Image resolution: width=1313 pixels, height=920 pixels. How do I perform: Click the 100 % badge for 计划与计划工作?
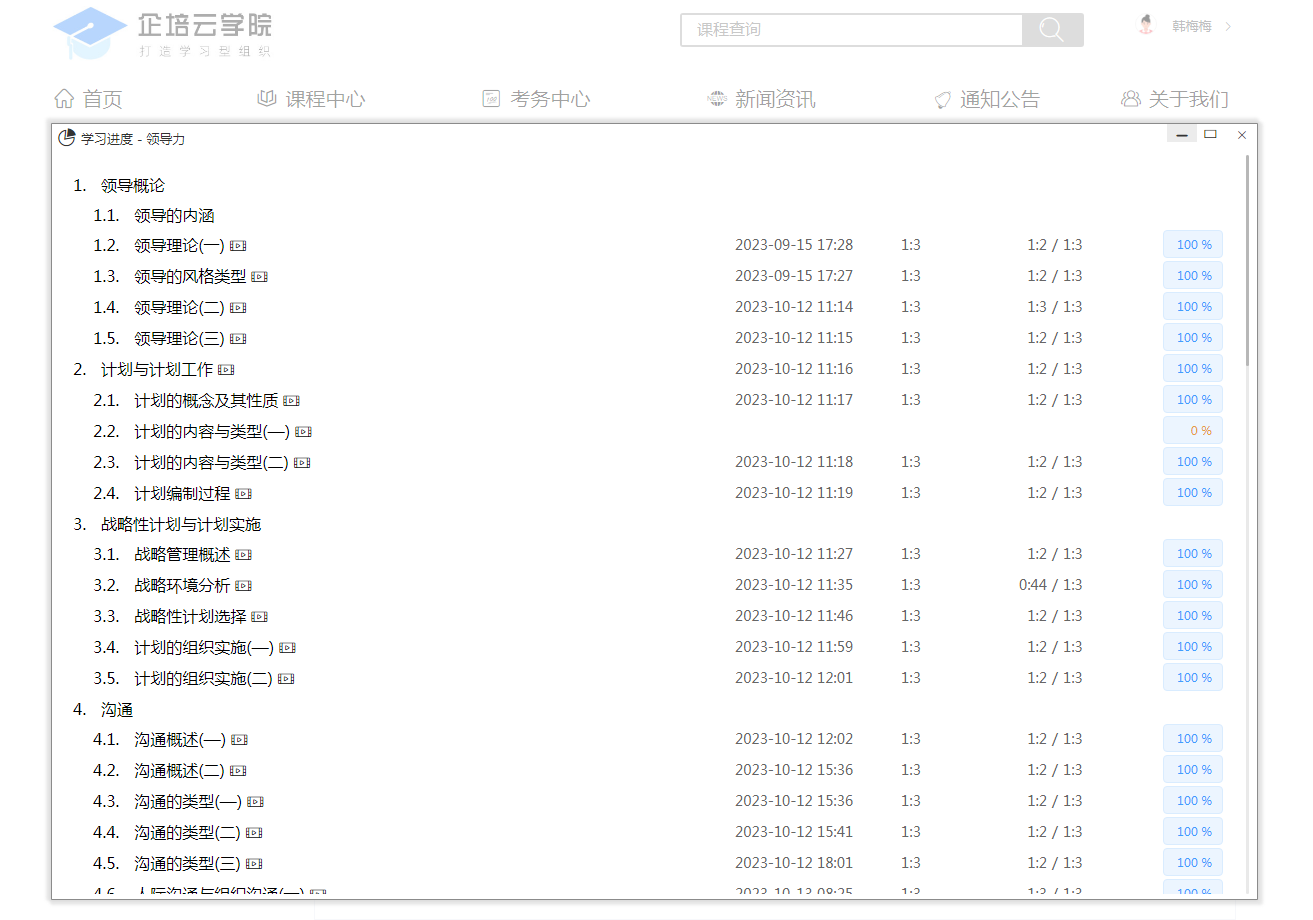click(1193, 369)
